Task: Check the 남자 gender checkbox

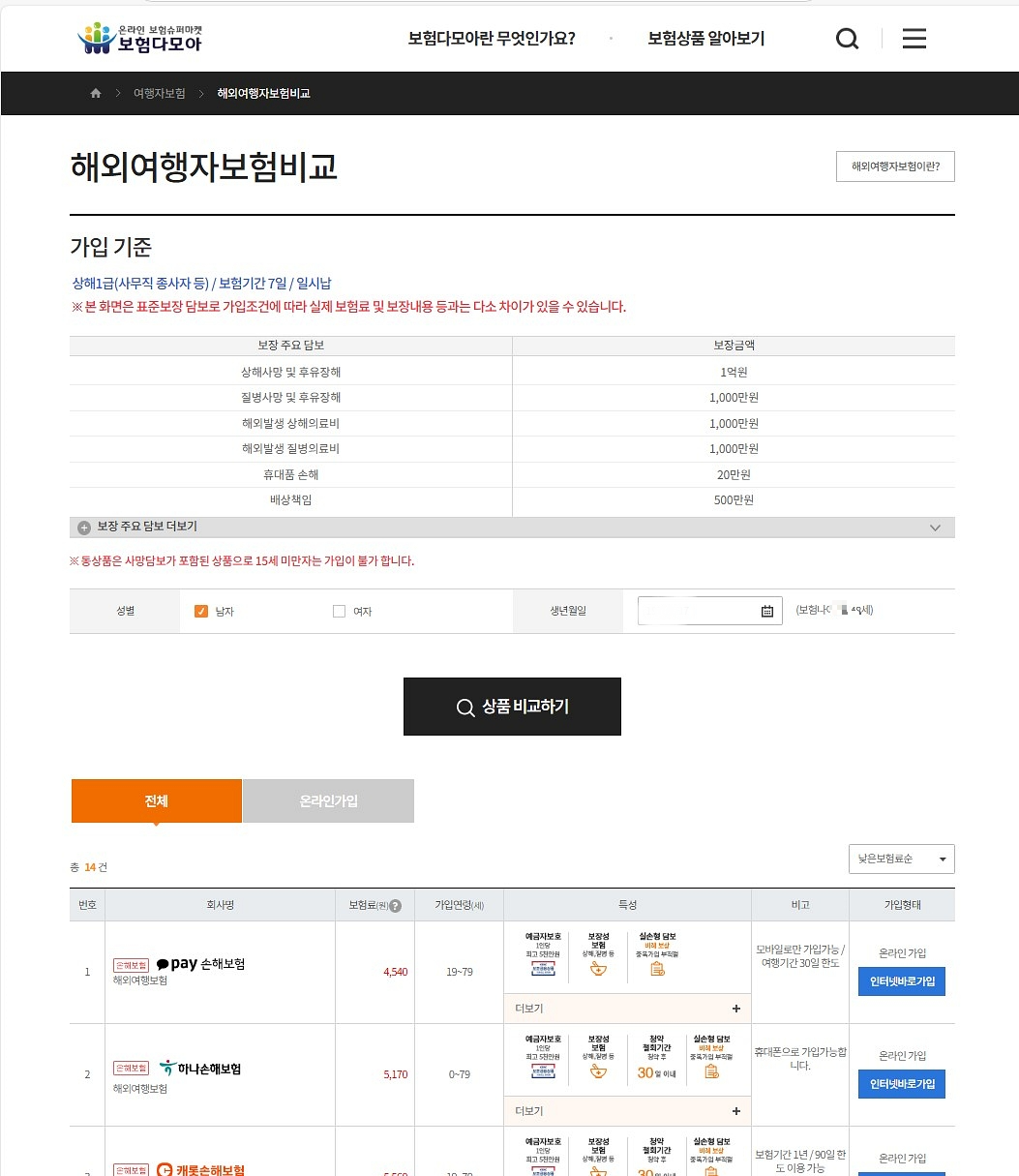Action: click(x=201, y=611)
